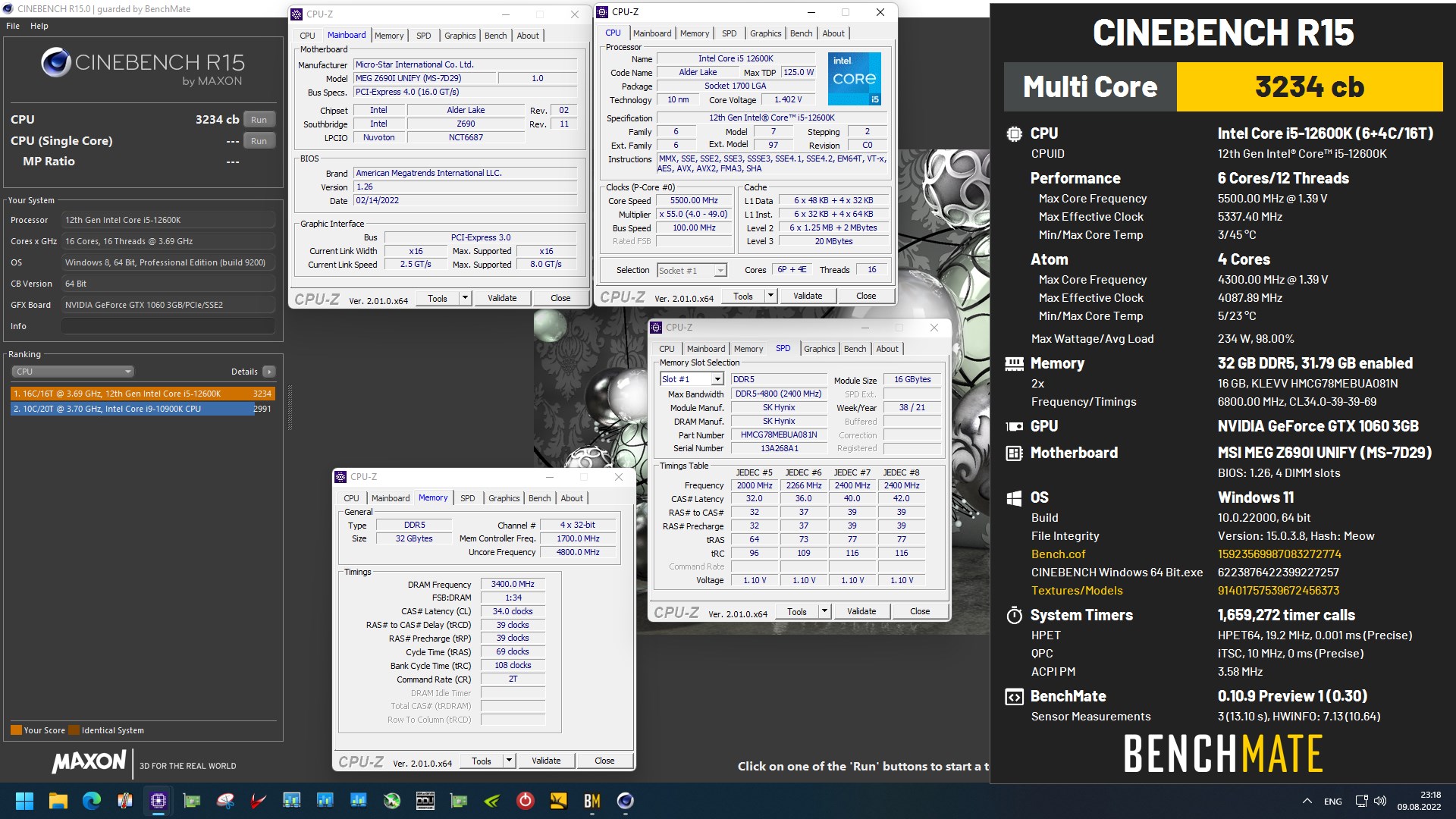
Task: Click Validate in the SPD CPU-Z window
Action: [861, 612]
